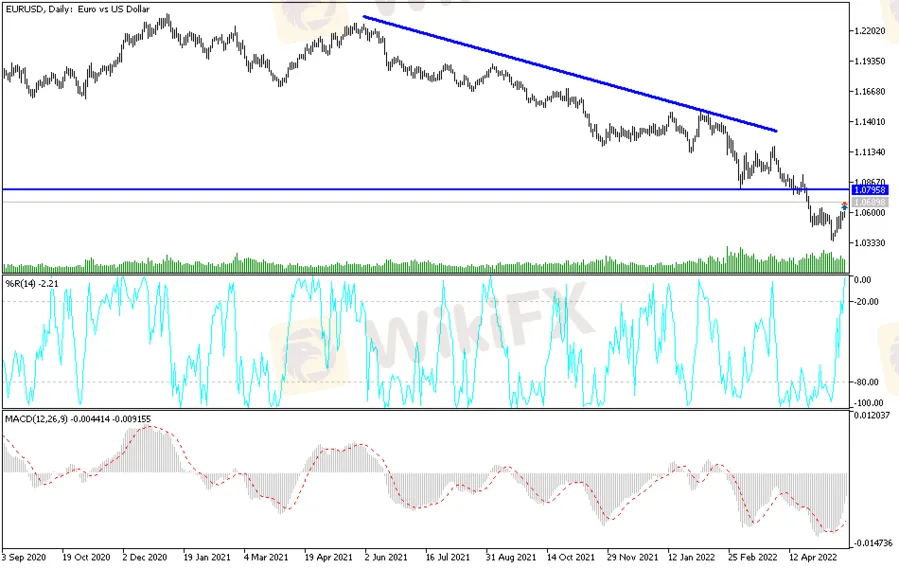Click the 0.00 level on the %R scale
The width and height of the screenshot is (899, 568).
[863, 280]
